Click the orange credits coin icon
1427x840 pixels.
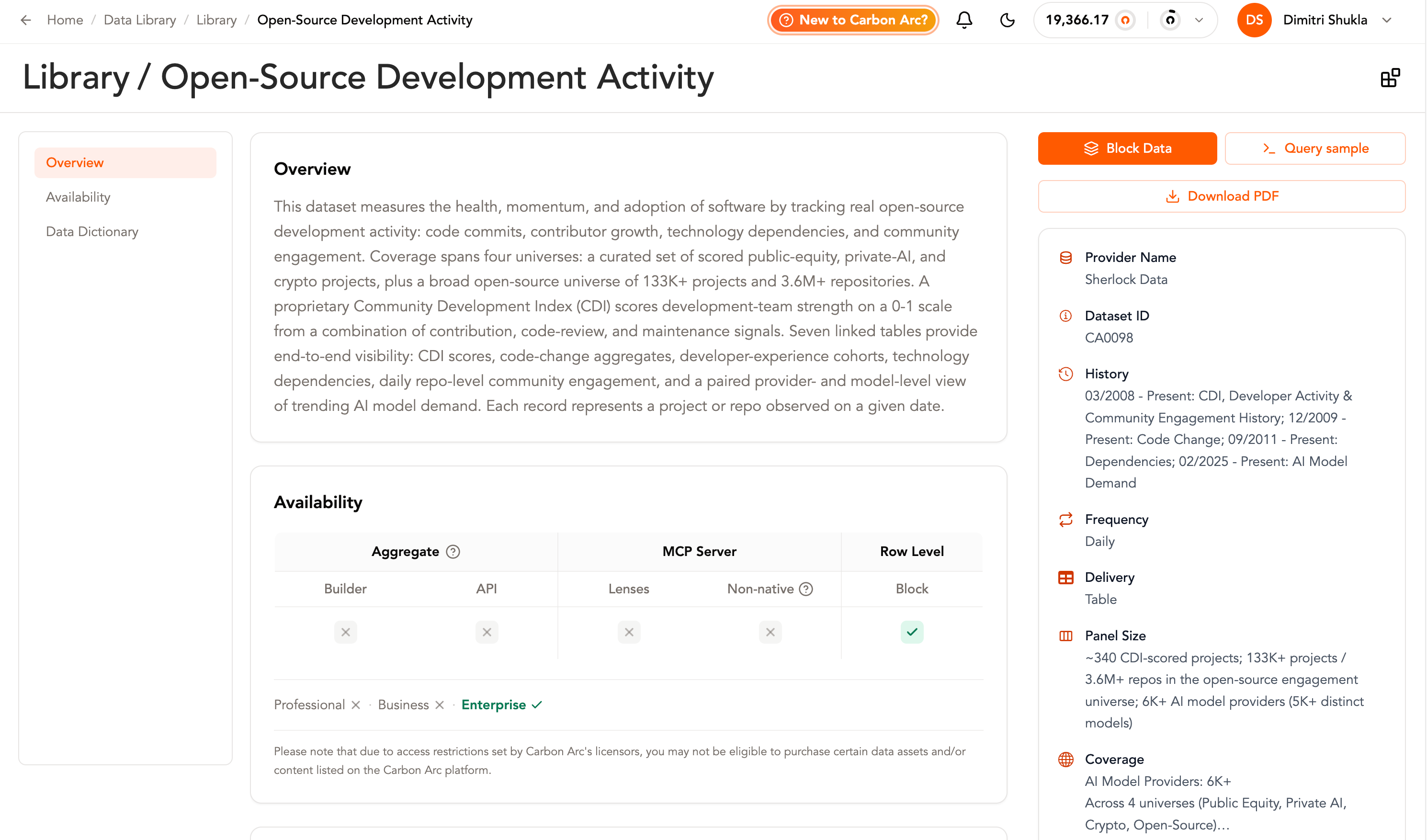click(x=1125, y=21)
